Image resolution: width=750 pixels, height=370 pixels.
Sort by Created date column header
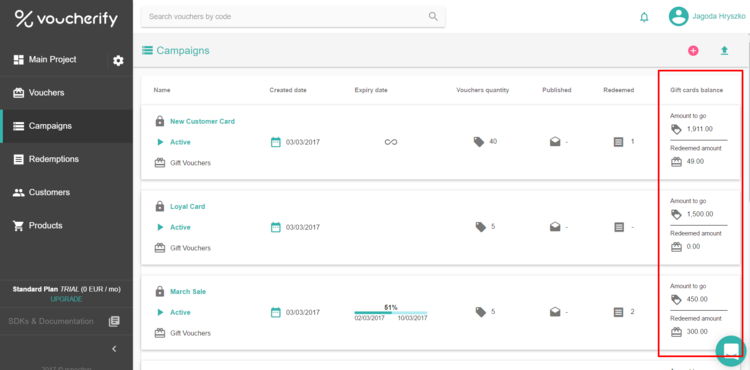[288, 90]
